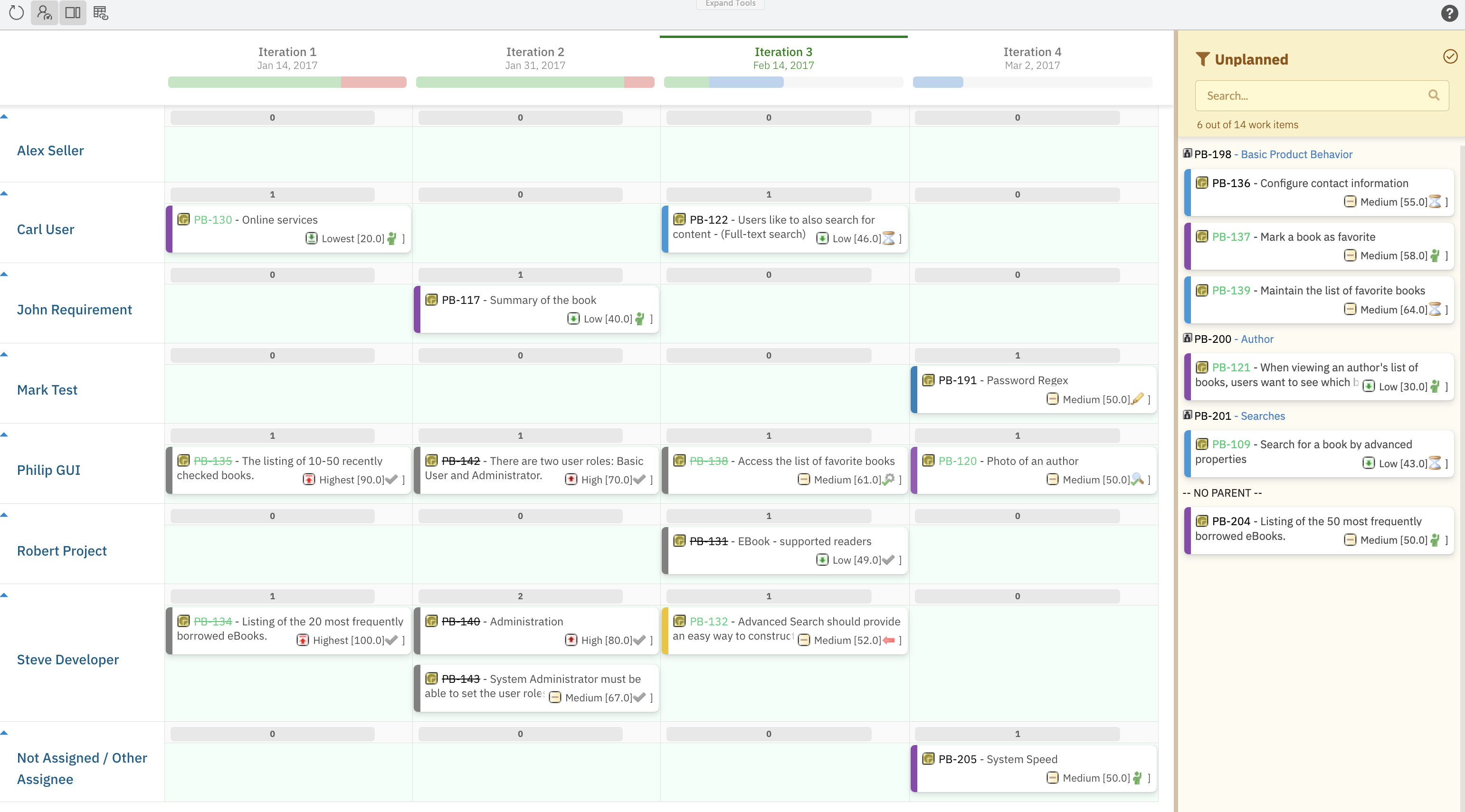The height and width of the screenshot is (812, 1465).
Task: Toggle the side panel layout button
Action: [x=73, y=12]
